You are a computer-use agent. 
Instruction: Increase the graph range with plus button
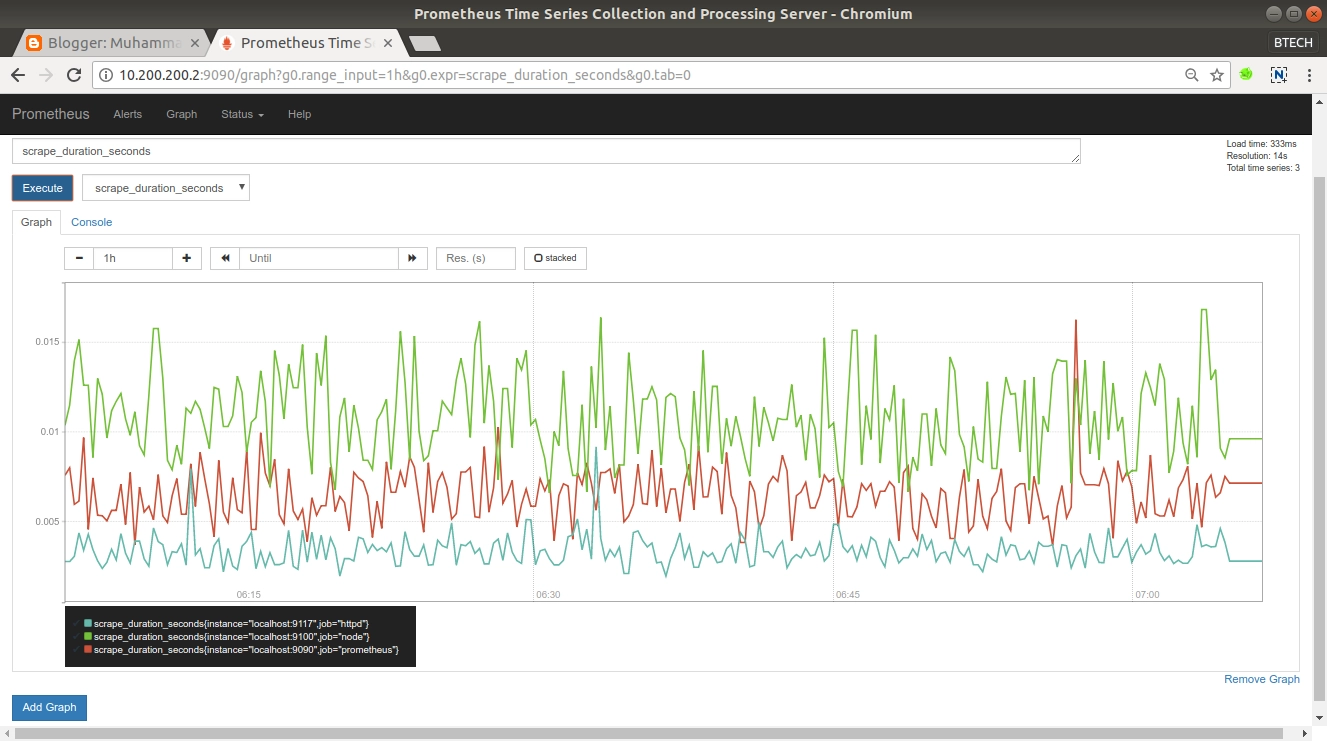(x=187, y=258)
